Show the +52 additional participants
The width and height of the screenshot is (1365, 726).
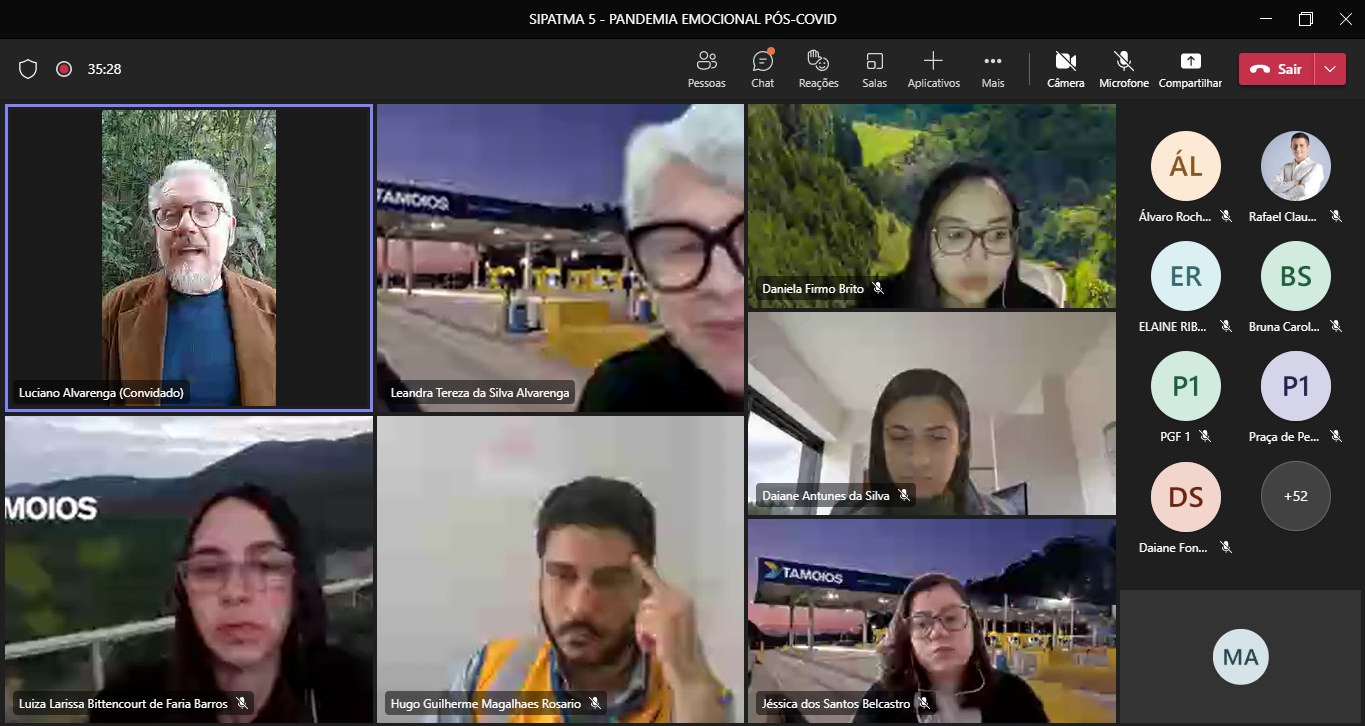click(1295, 495)
